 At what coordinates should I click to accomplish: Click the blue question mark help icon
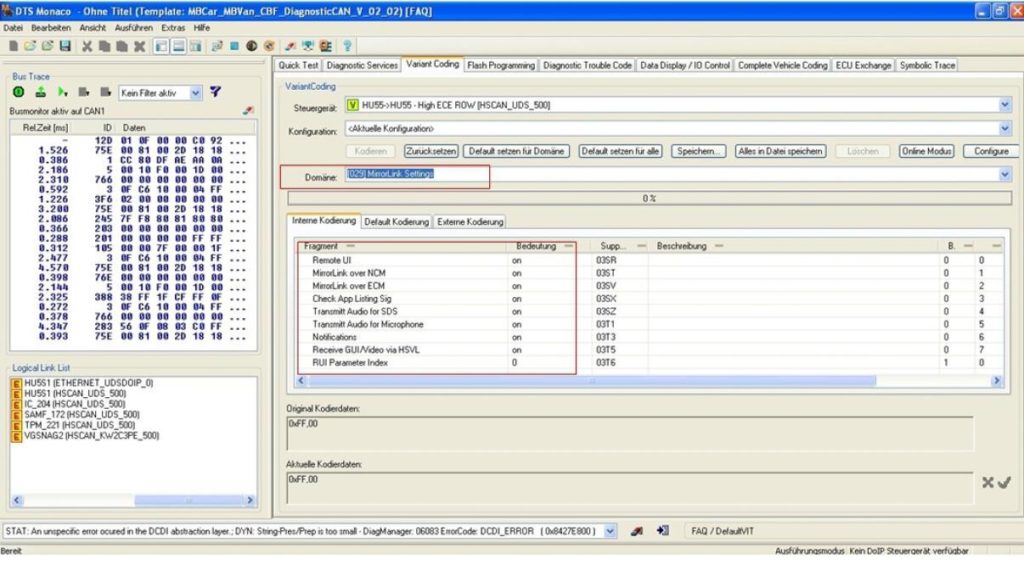tap(347, 46)
